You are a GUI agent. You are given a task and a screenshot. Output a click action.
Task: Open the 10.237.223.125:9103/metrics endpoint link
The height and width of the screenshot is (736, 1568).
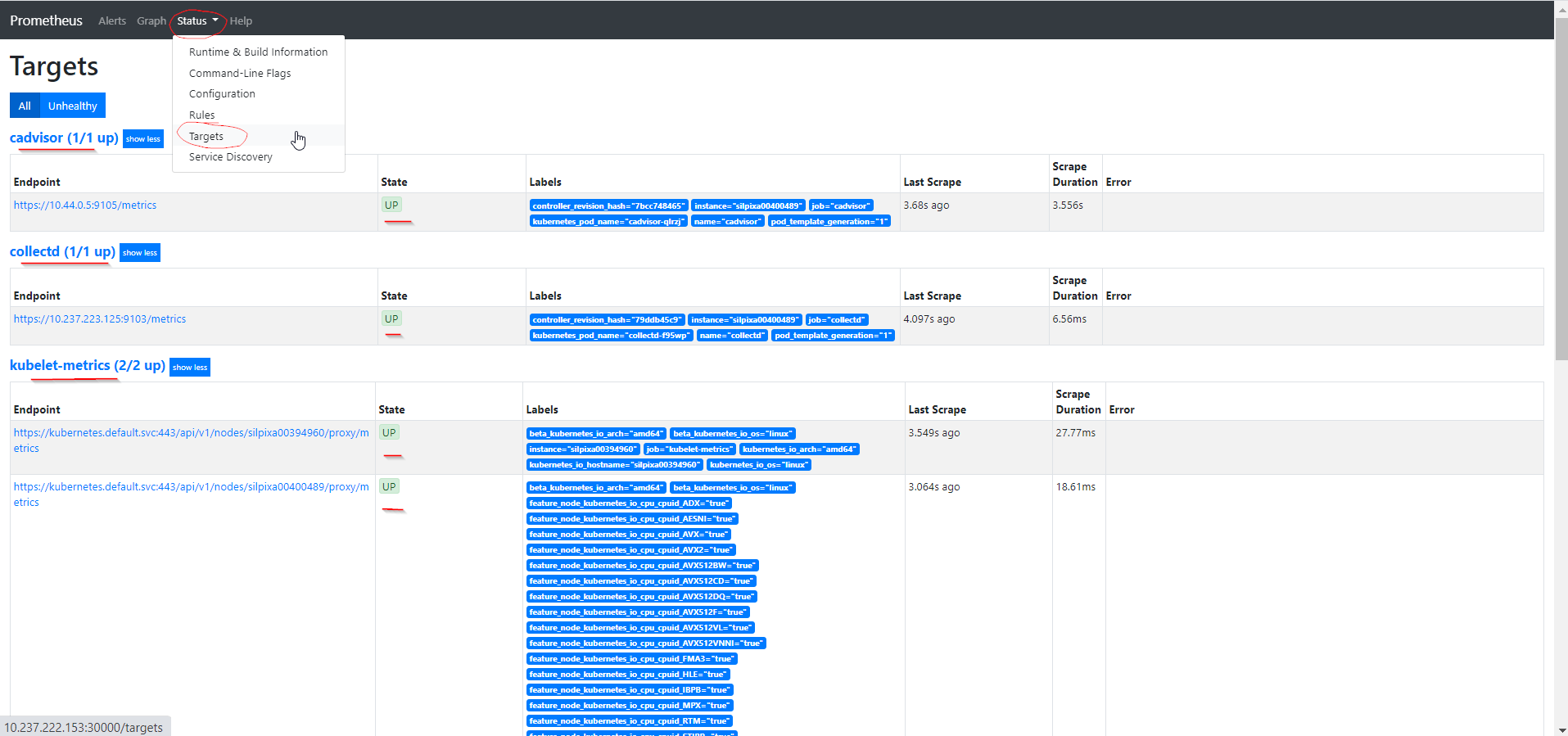[100, 318]
